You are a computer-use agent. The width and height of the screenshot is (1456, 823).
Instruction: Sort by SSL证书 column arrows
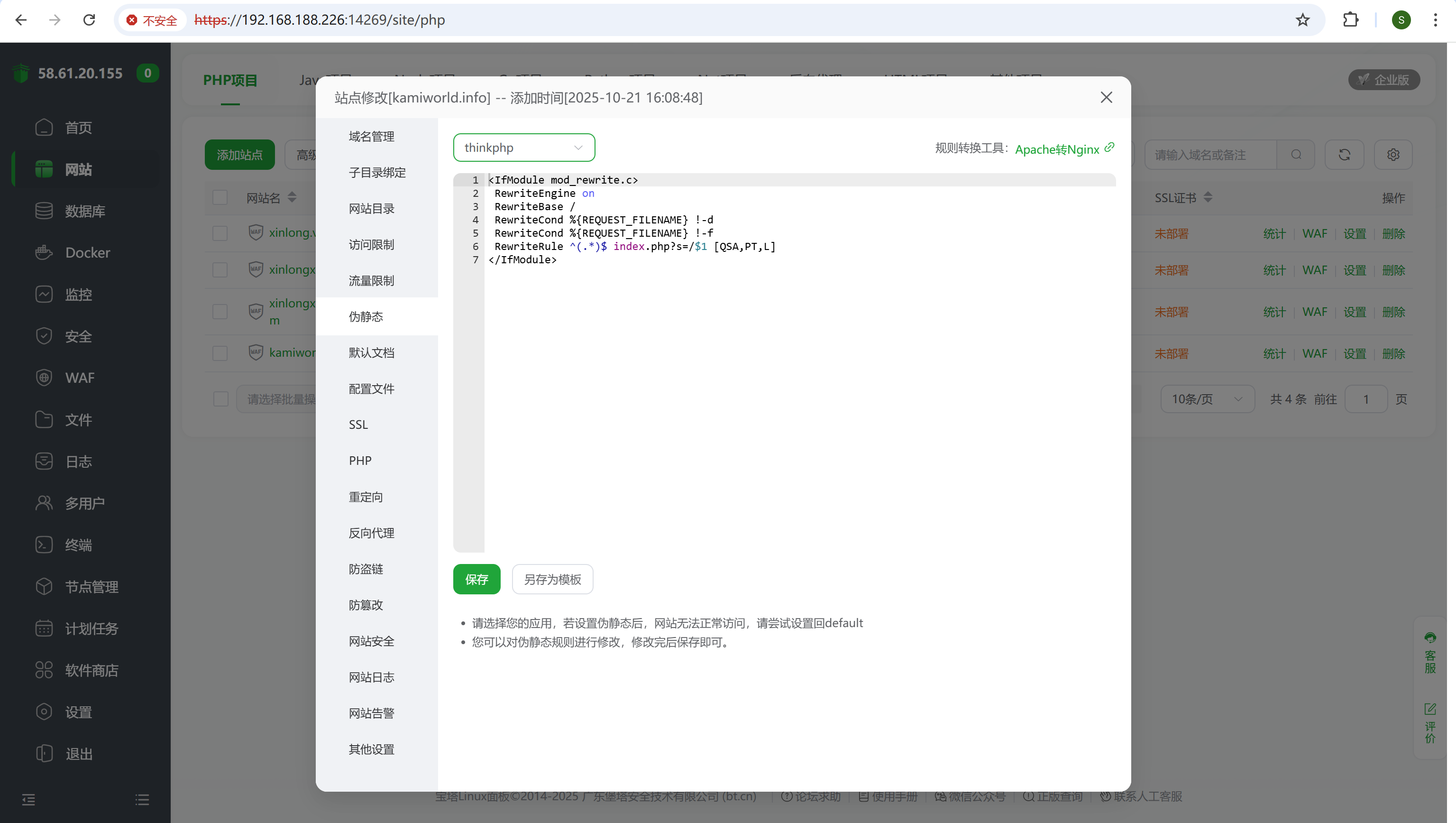pyautogui.click(x=1208, y=197)
